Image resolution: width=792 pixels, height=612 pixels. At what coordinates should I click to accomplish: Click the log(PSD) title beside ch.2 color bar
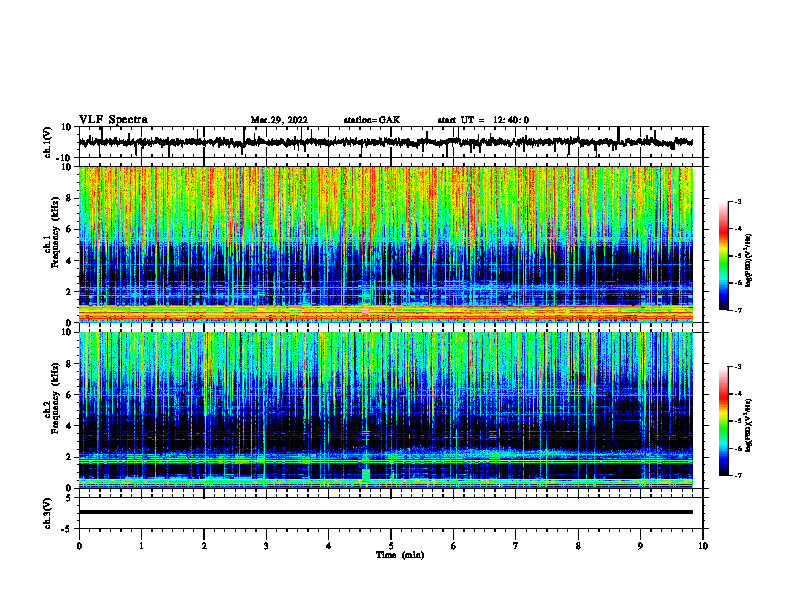[749, 425]
